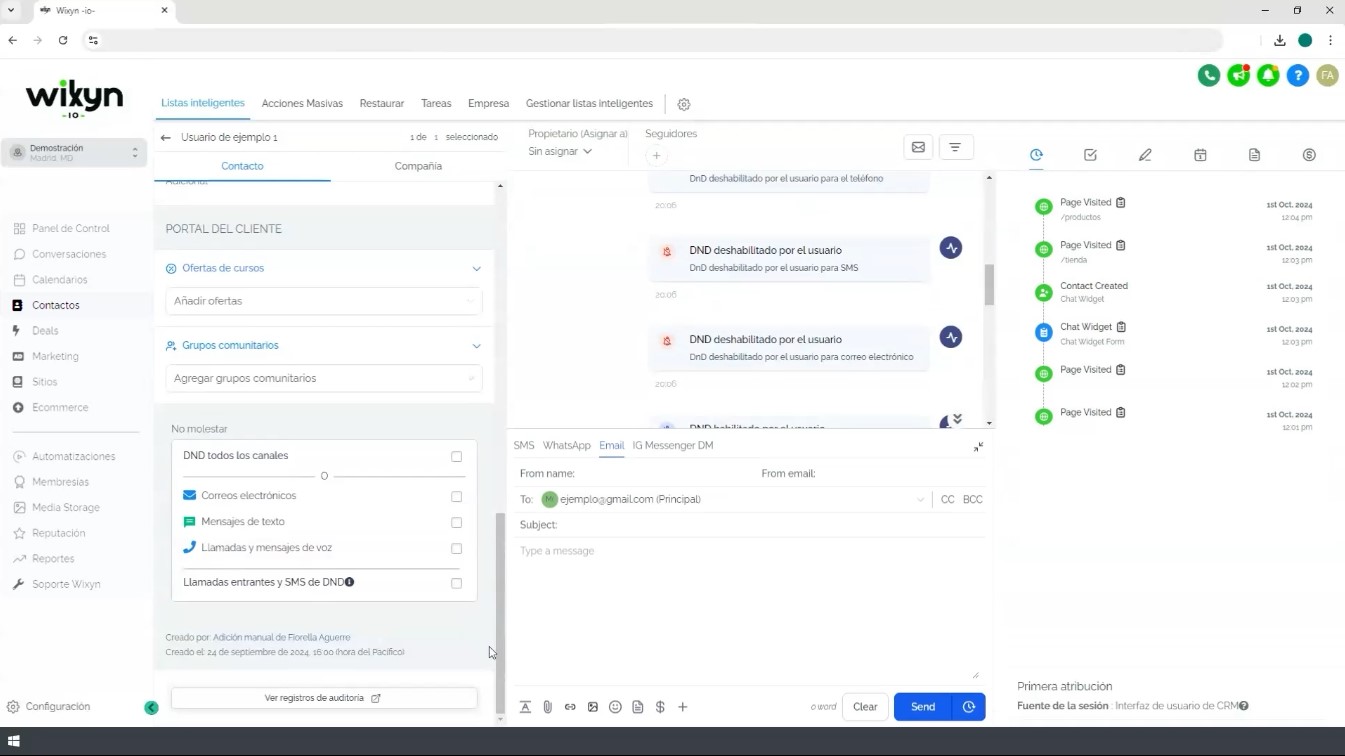Collapse the Ofertas de cursos section
1345x756 pixels.
point(476,269)
